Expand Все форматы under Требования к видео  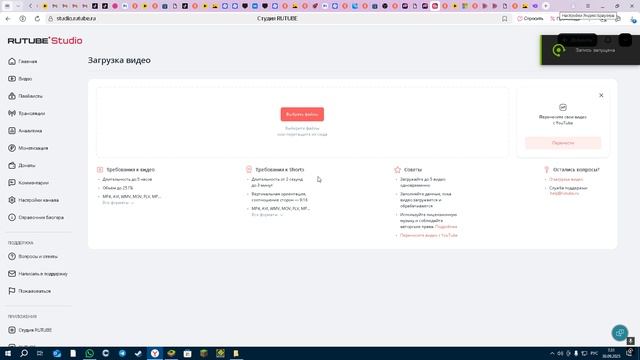(x=118, y=202)
